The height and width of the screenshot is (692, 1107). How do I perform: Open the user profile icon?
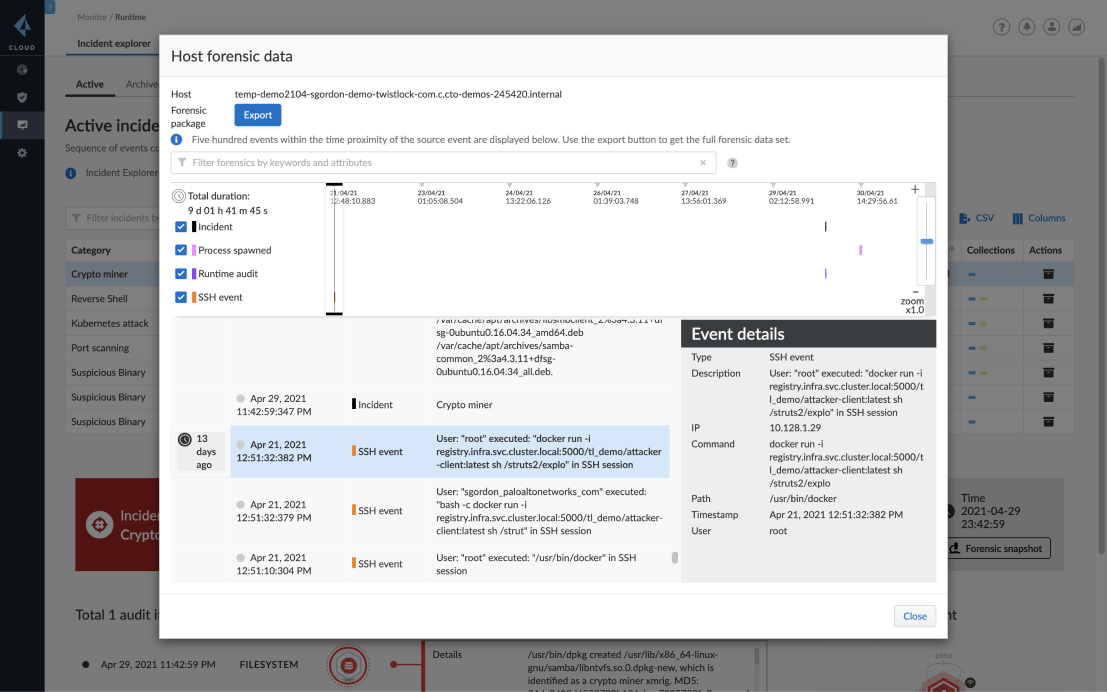[x=1052, y=28]
